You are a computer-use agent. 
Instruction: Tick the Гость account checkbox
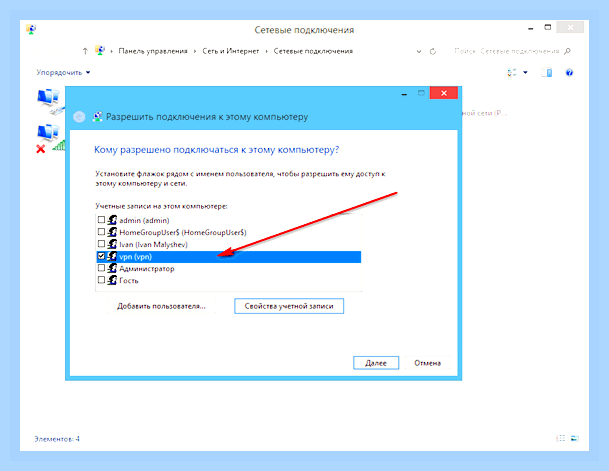pyautogui.click(x=101, y=280)
